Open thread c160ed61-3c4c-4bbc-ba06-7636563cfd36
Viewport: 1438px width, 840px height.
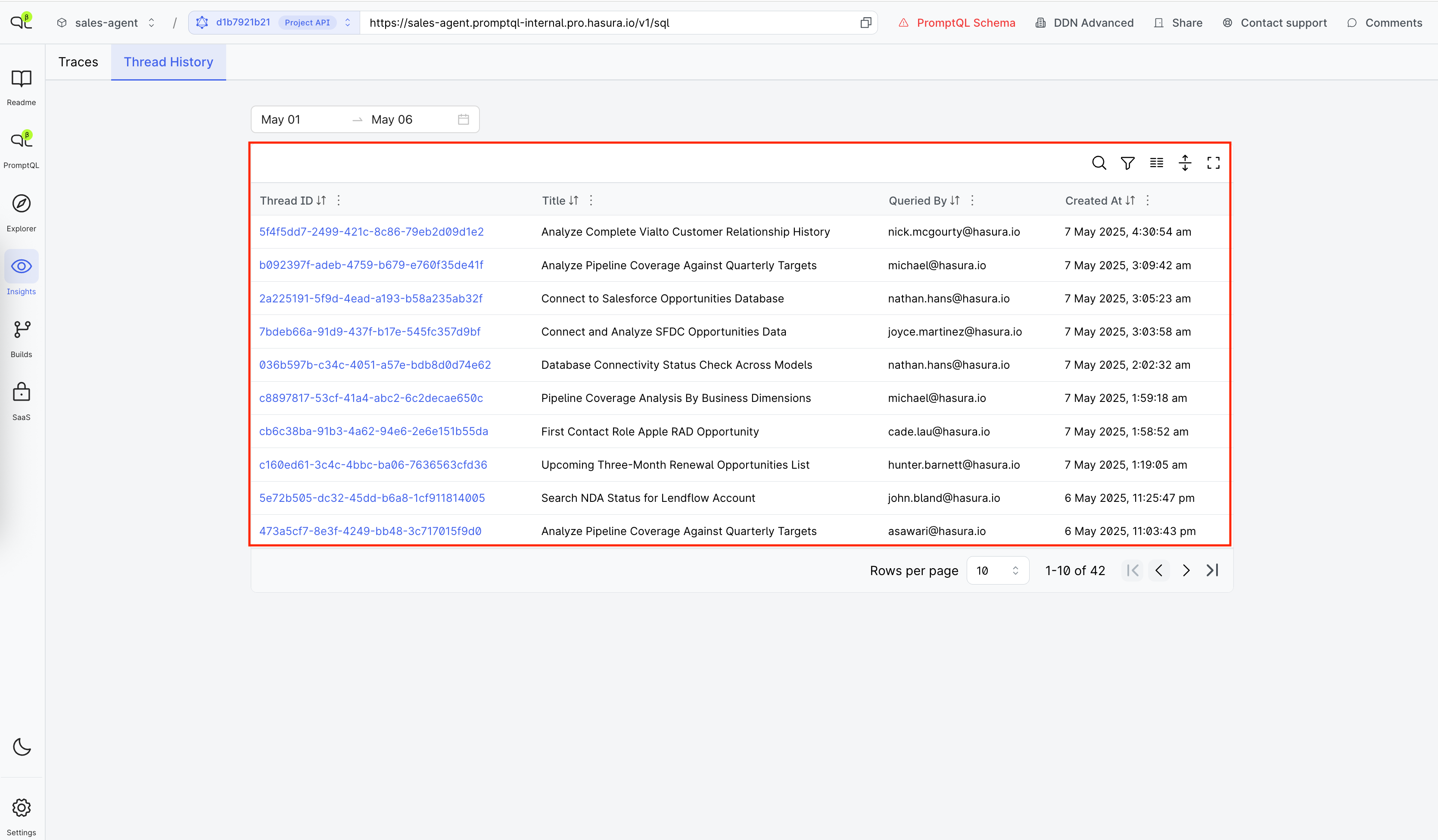(373, 464)
